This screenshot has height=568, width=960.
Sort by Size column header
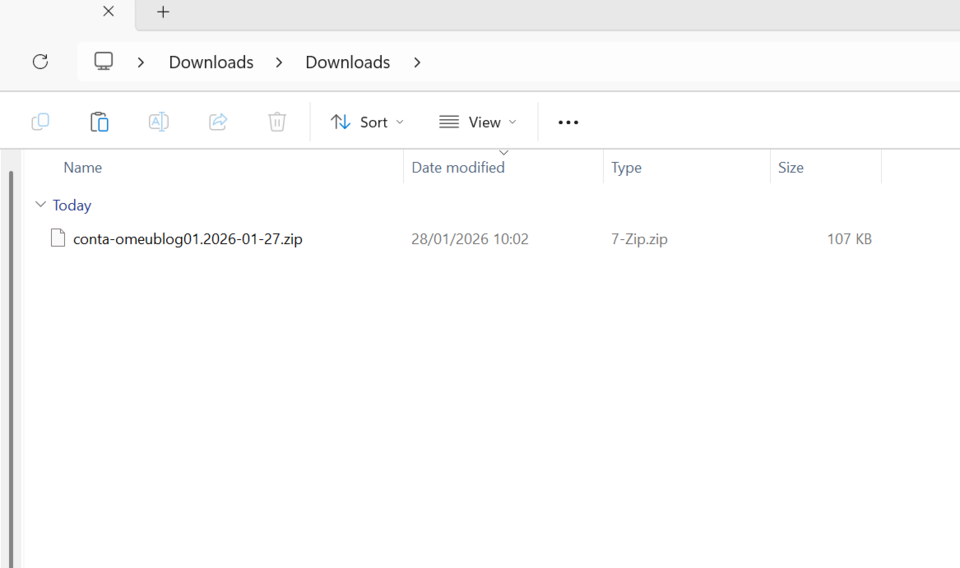tap(791, 168)
